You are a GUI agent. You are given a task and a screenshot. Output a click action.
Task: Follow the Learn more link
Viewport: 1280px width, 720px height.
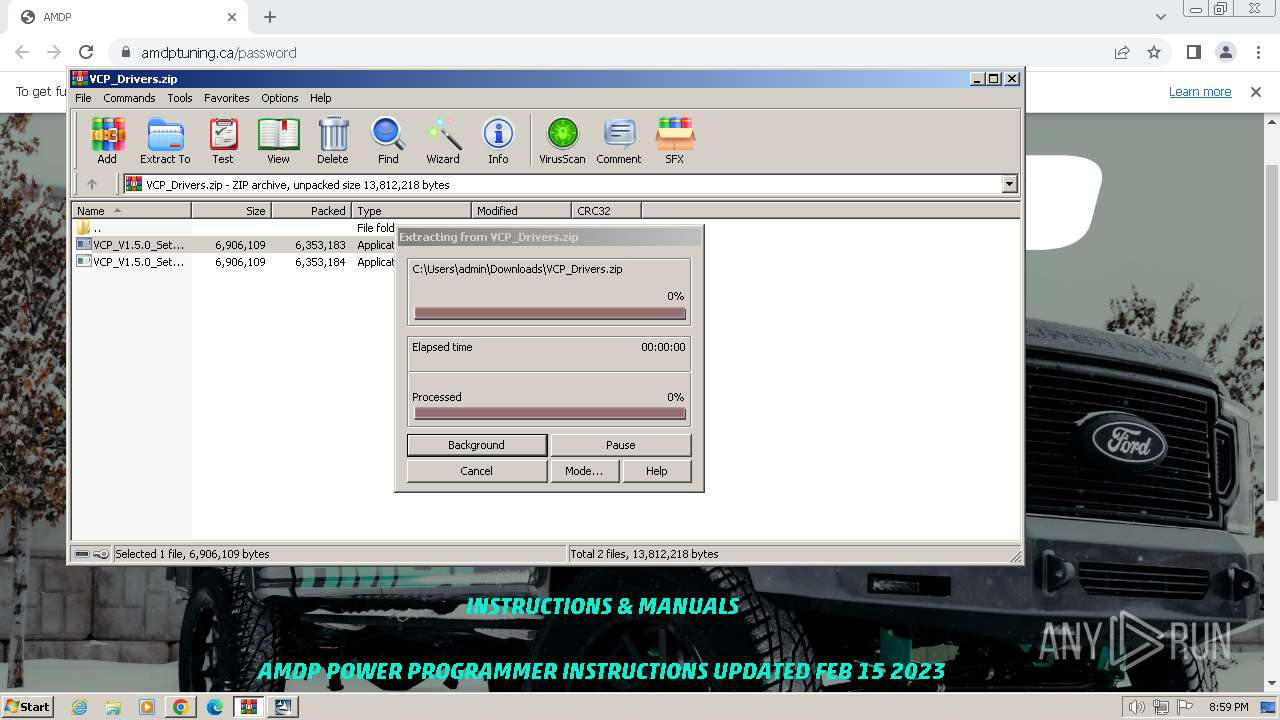1200,91
